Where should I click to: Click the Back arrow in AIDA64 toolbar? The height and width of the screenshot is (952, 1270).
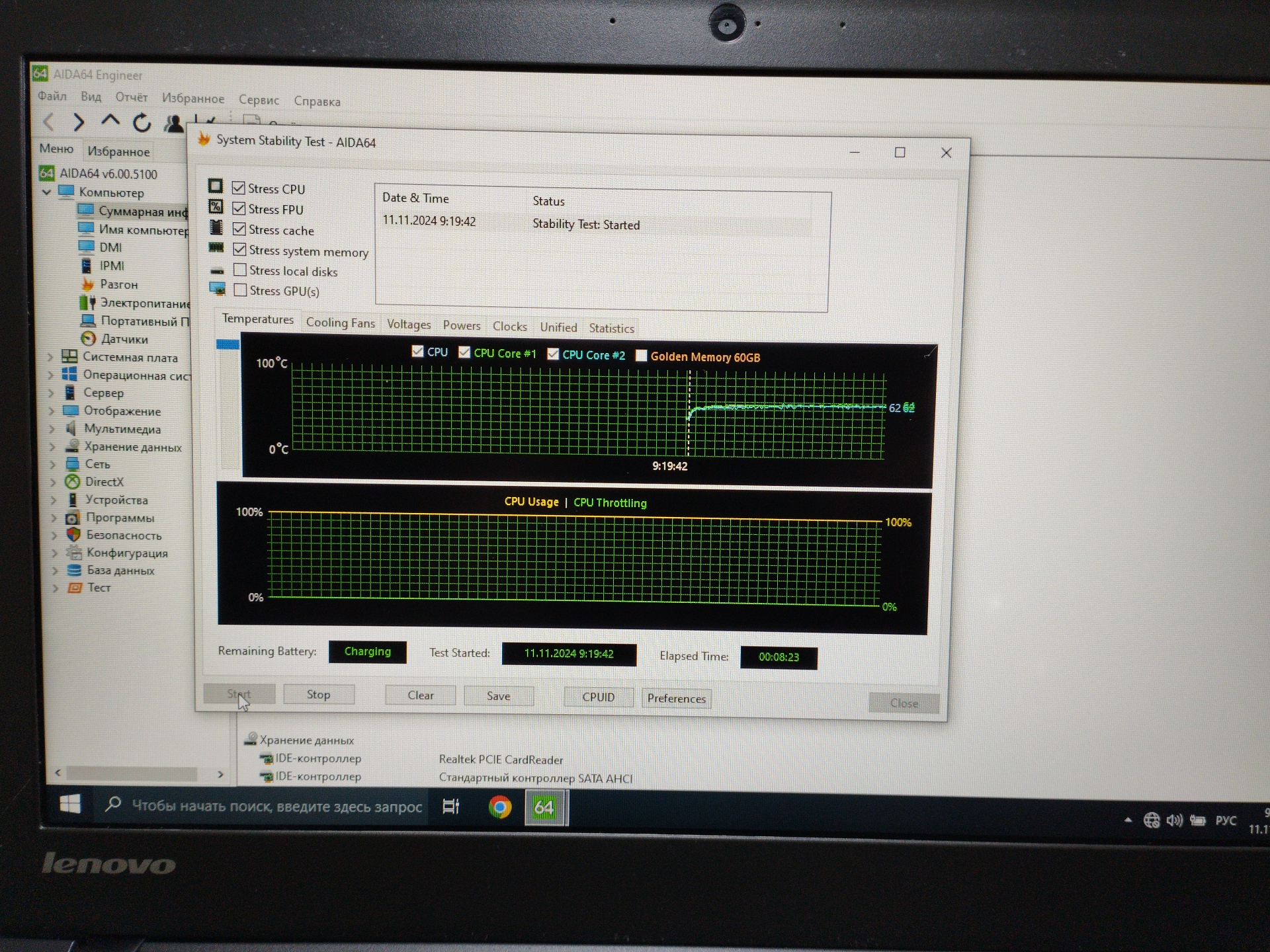point(48,122)
